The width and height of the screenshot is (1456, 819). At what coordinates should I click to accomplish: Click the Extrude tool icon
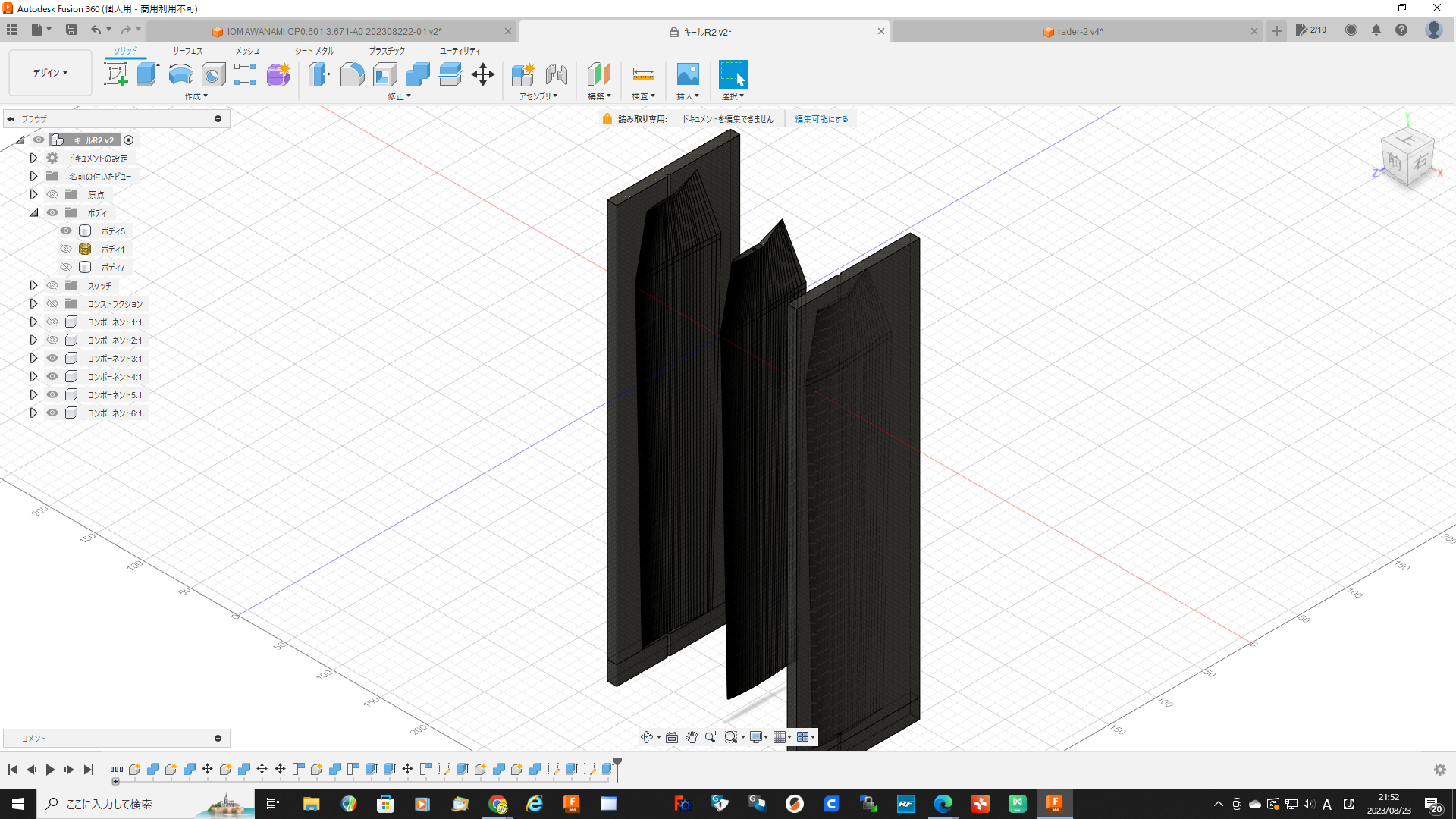pyautogui.click(x=148, y=74)
